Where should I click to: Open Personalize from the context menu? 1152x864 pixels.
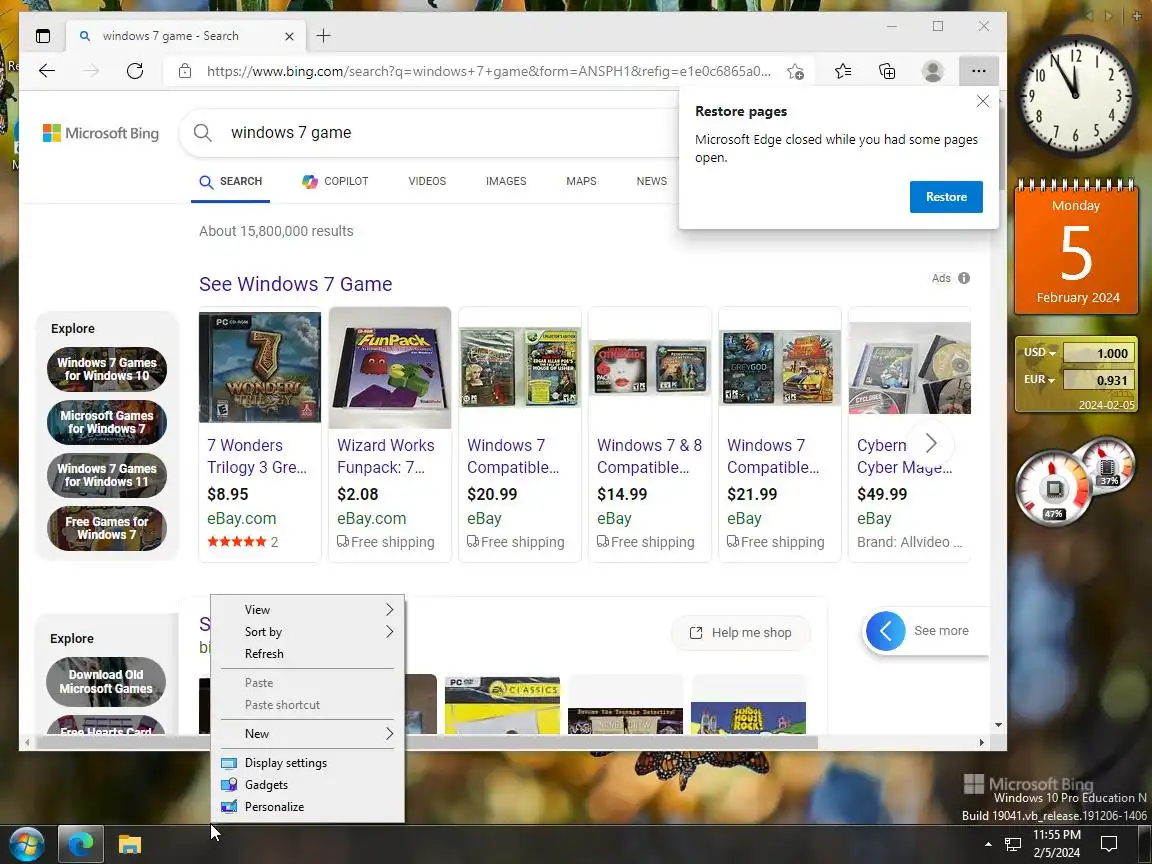click(307, 807)
